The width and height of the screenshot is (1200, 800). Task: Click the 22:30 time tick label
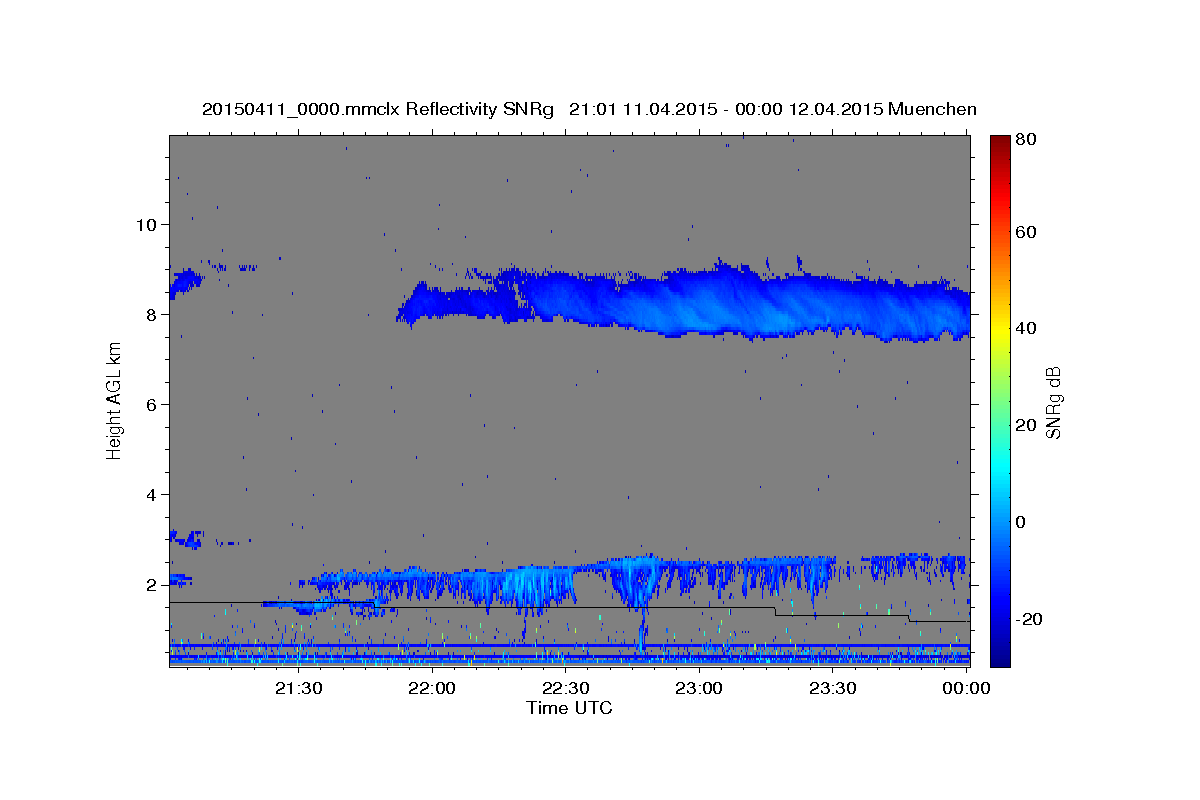click(x=565, y=688)
